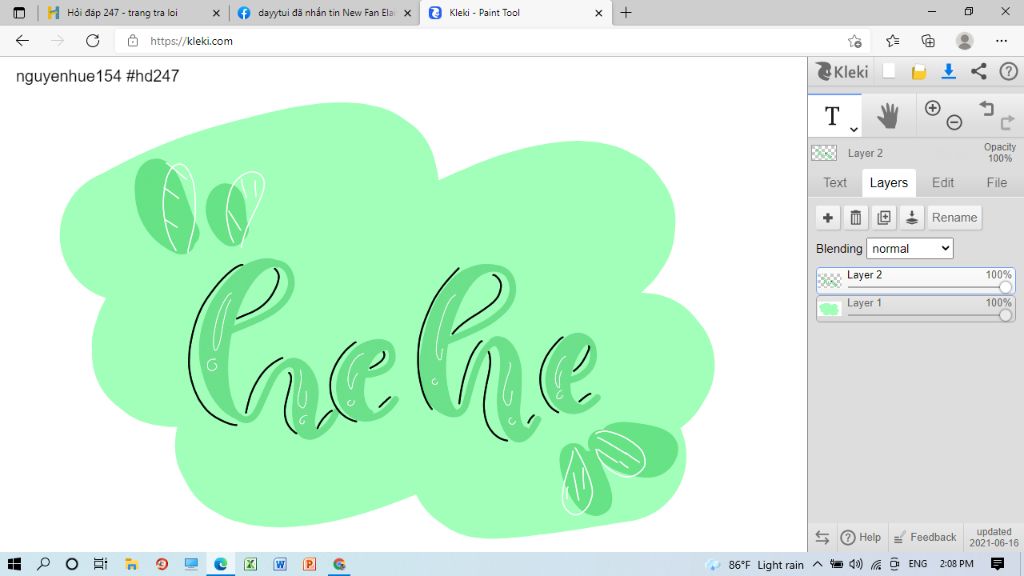
Task: Select Layer 2 in the layers list
Action: coord(915,280)
